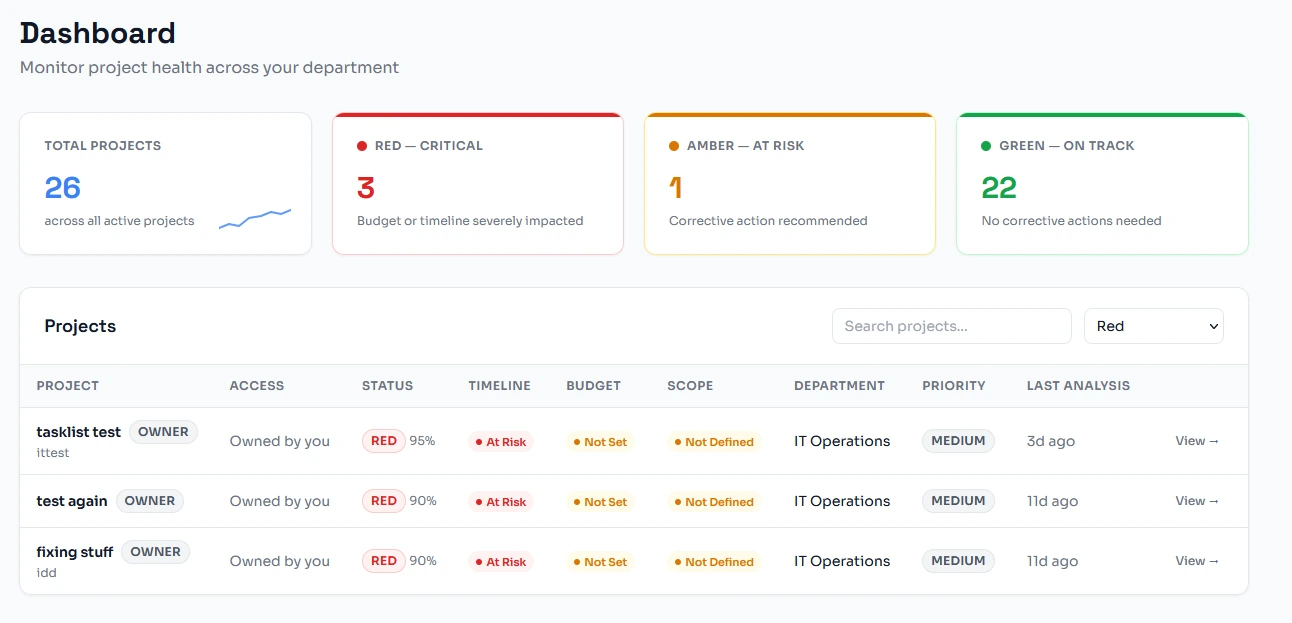Screen dimensions: 1292x623
Task: Click Owned by you in test again row
Action: (x=280, y=501)
